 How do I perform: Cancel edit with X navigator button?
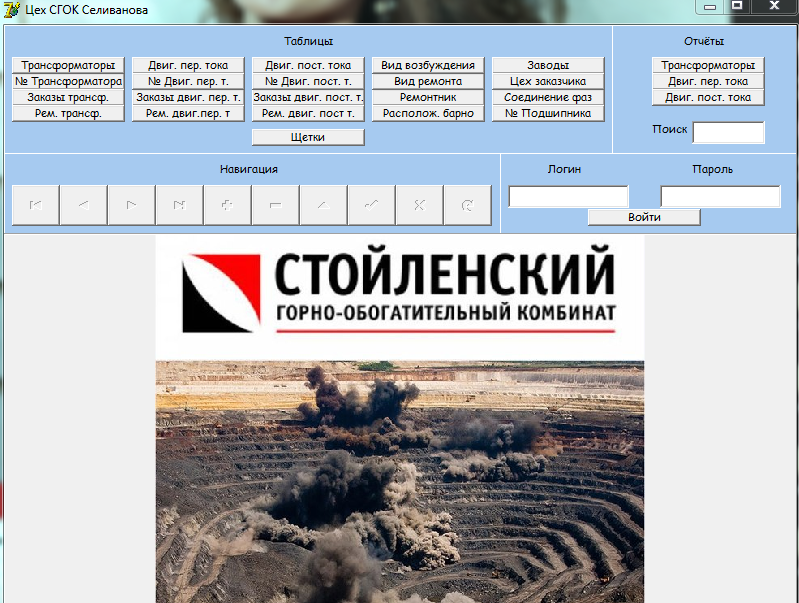(x=419, y=205)
